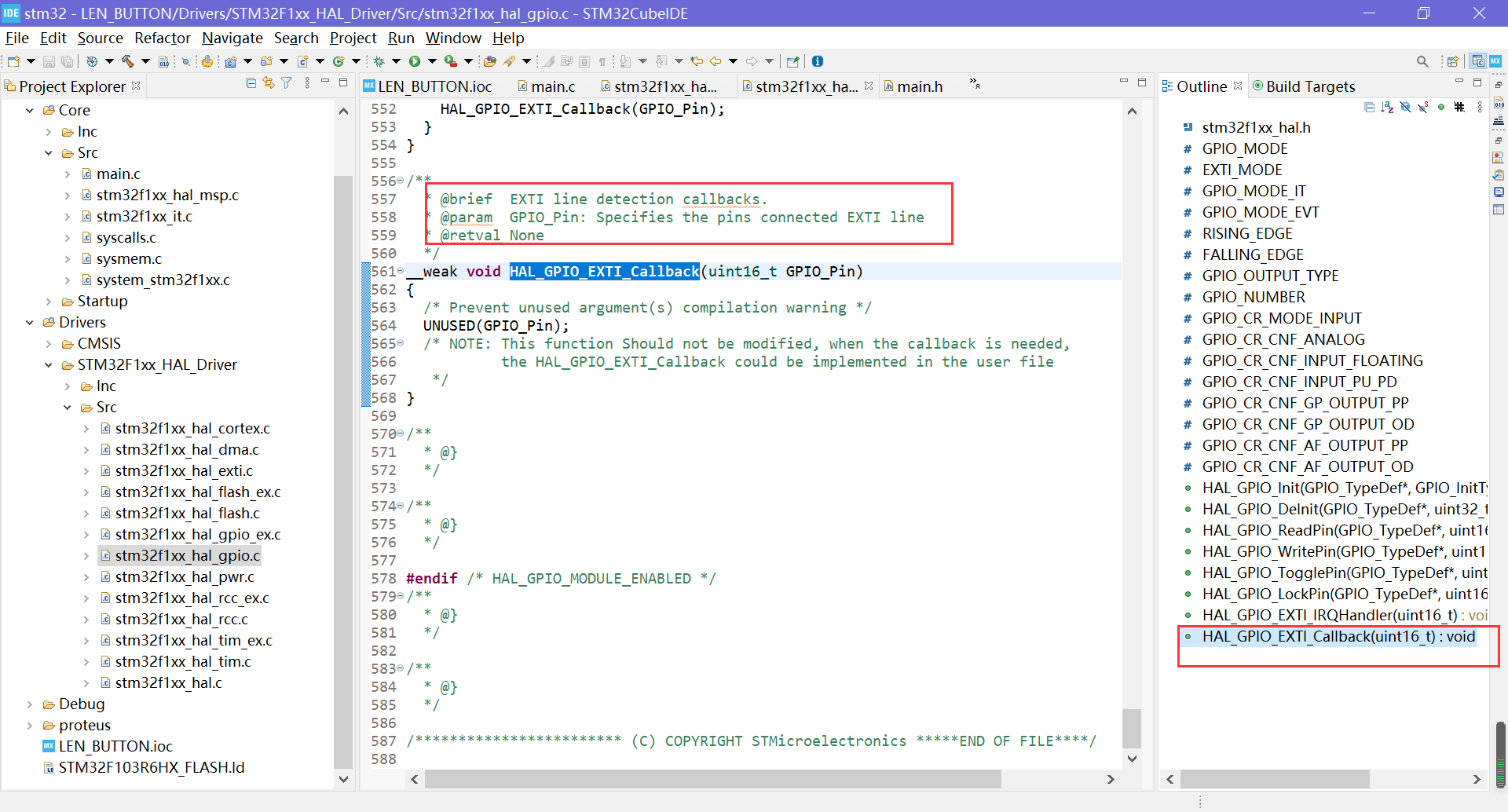
Task: Open the Refactor menu
Action: coord(162,38)
